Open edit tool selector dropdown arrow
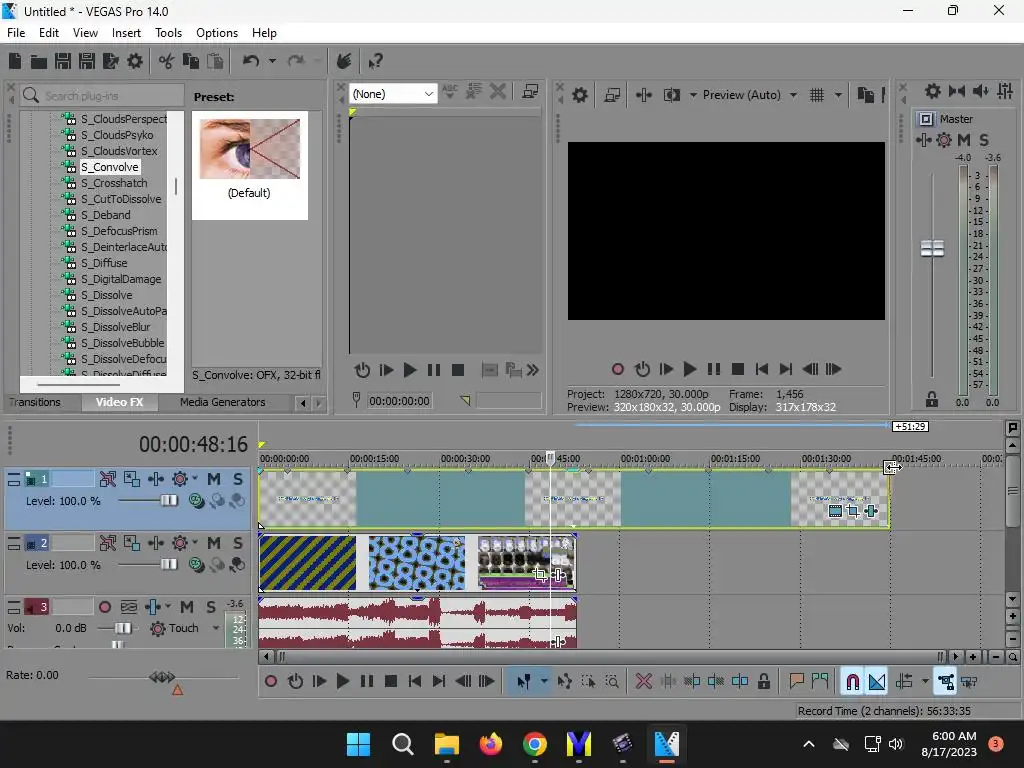Screen dimensions: 1024x768 tap(544, 682)
